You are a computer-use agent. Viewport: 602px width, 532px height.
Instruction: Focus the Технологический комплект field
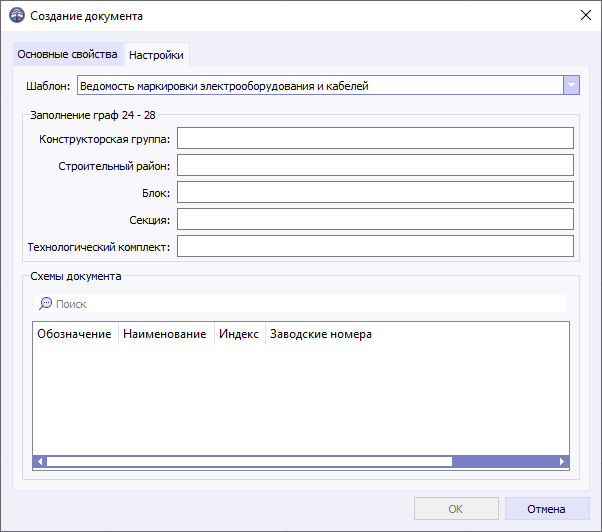point(375,246)
